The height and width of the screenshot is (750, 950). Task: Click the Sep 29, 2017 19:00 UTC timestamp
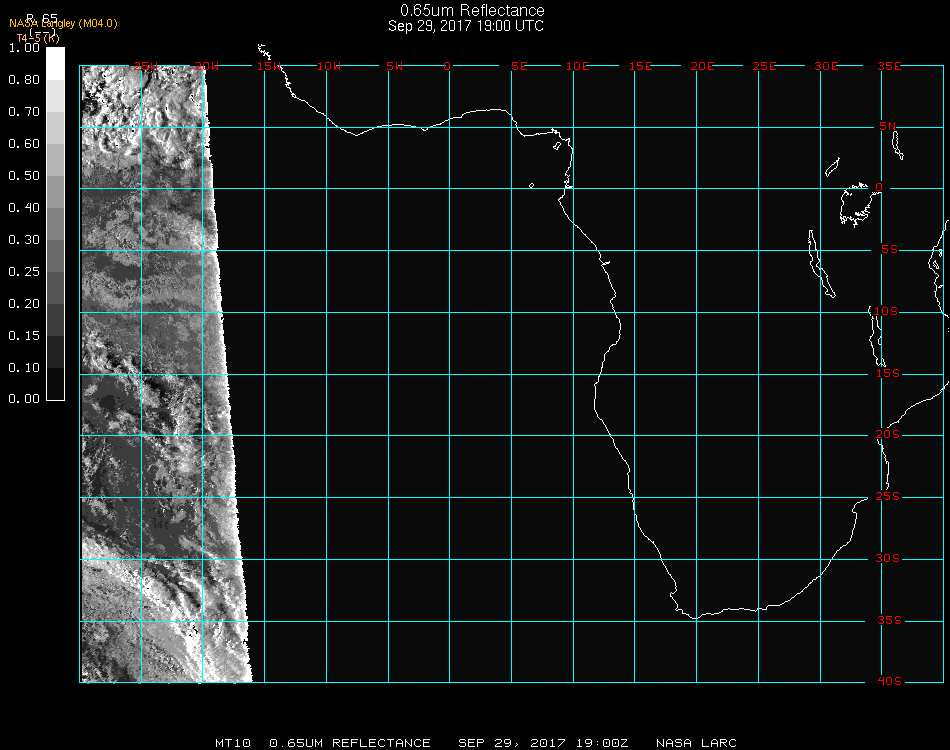tap(466, 26)
